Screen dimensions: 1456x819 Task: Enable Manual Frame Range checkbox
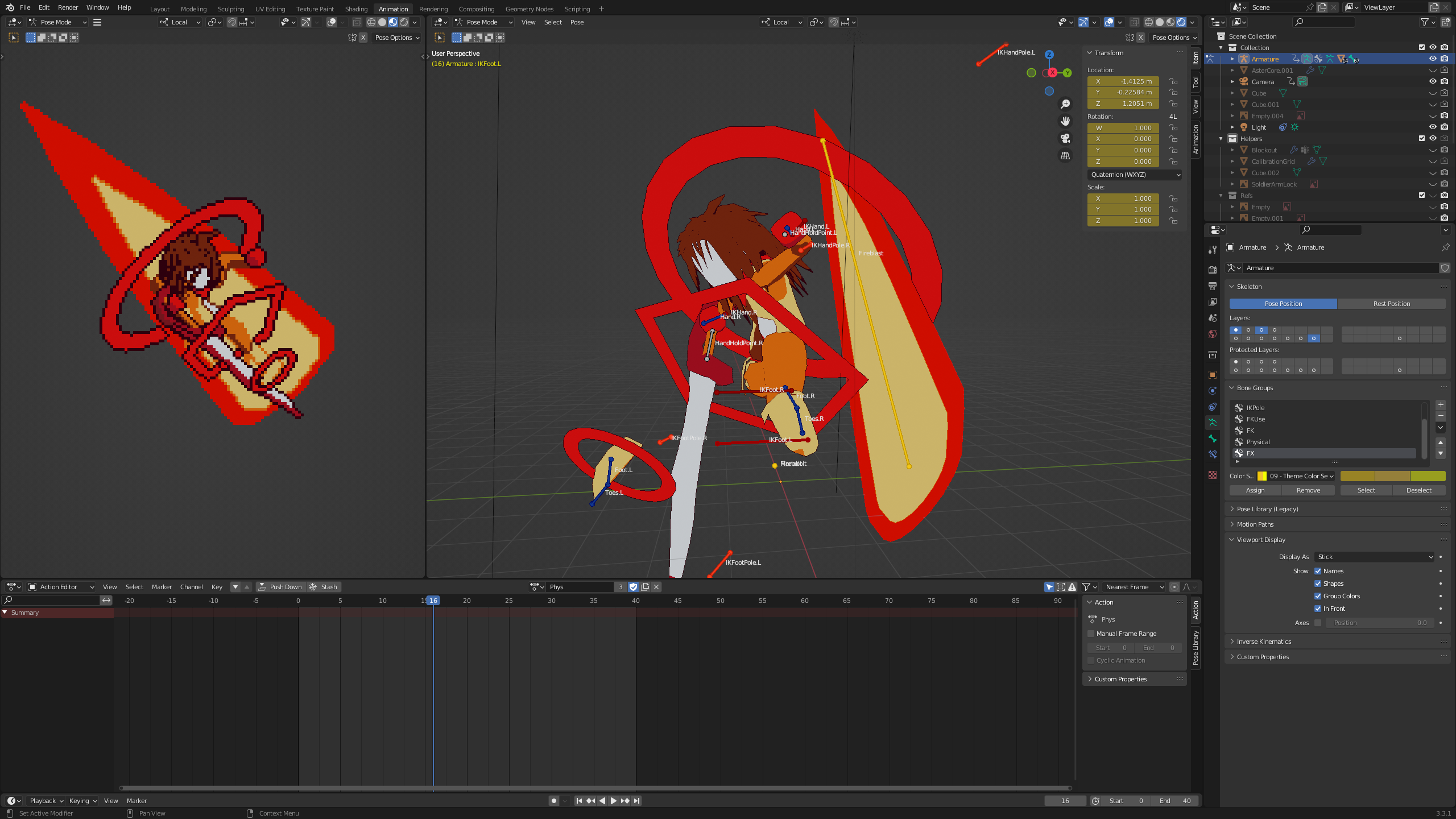pyautogui.click(x=1091, y=634)
